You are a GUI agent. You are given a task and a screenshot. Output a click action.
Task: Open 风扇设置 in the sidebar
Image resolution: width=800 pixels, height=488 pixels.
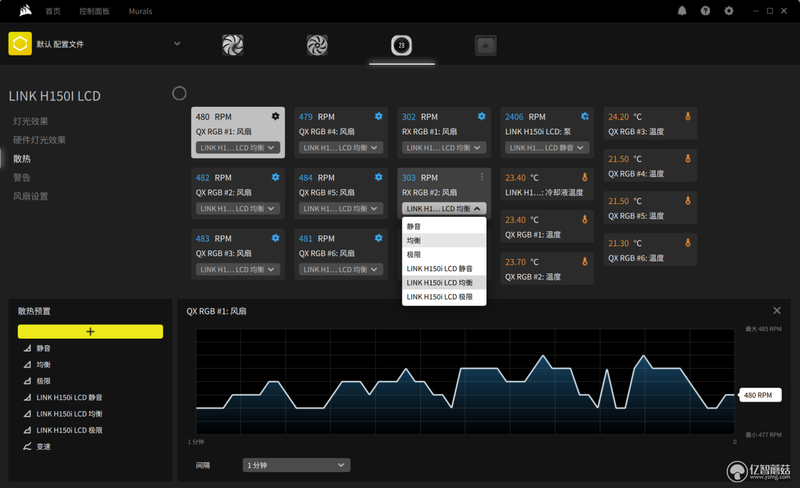click(31, 196)
